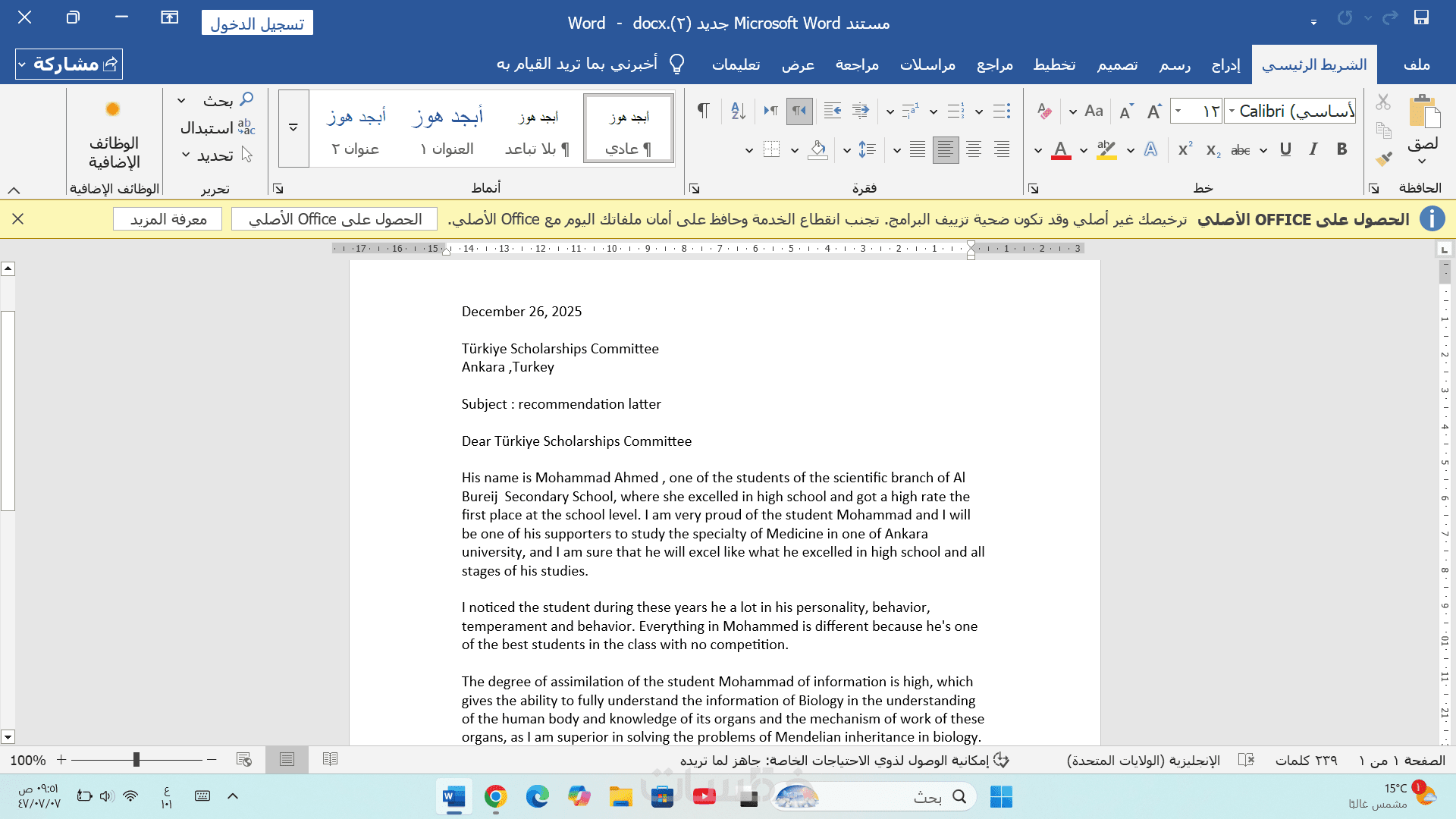The height and width of the screenshot is (819, 1456).
Task: Click the معرفة المزيد button
Action: (168, 219)
